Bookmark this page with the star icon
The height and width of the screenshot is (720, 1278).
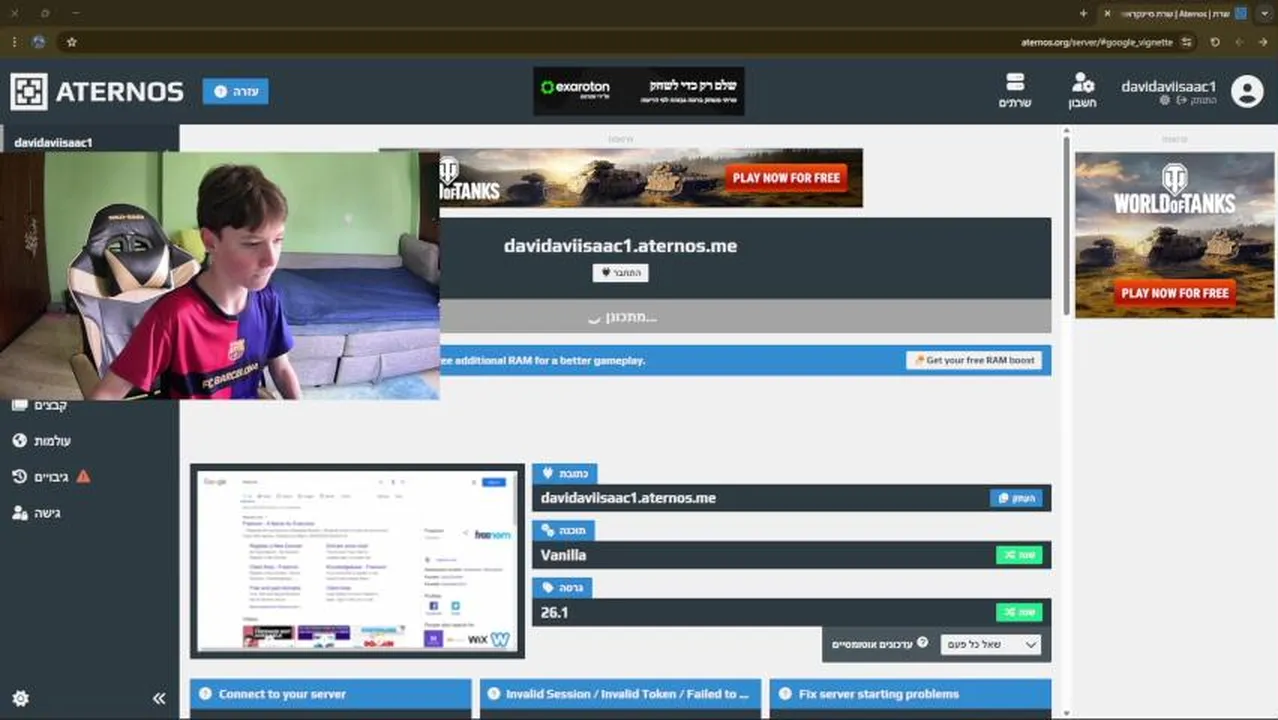coord(71,42)
